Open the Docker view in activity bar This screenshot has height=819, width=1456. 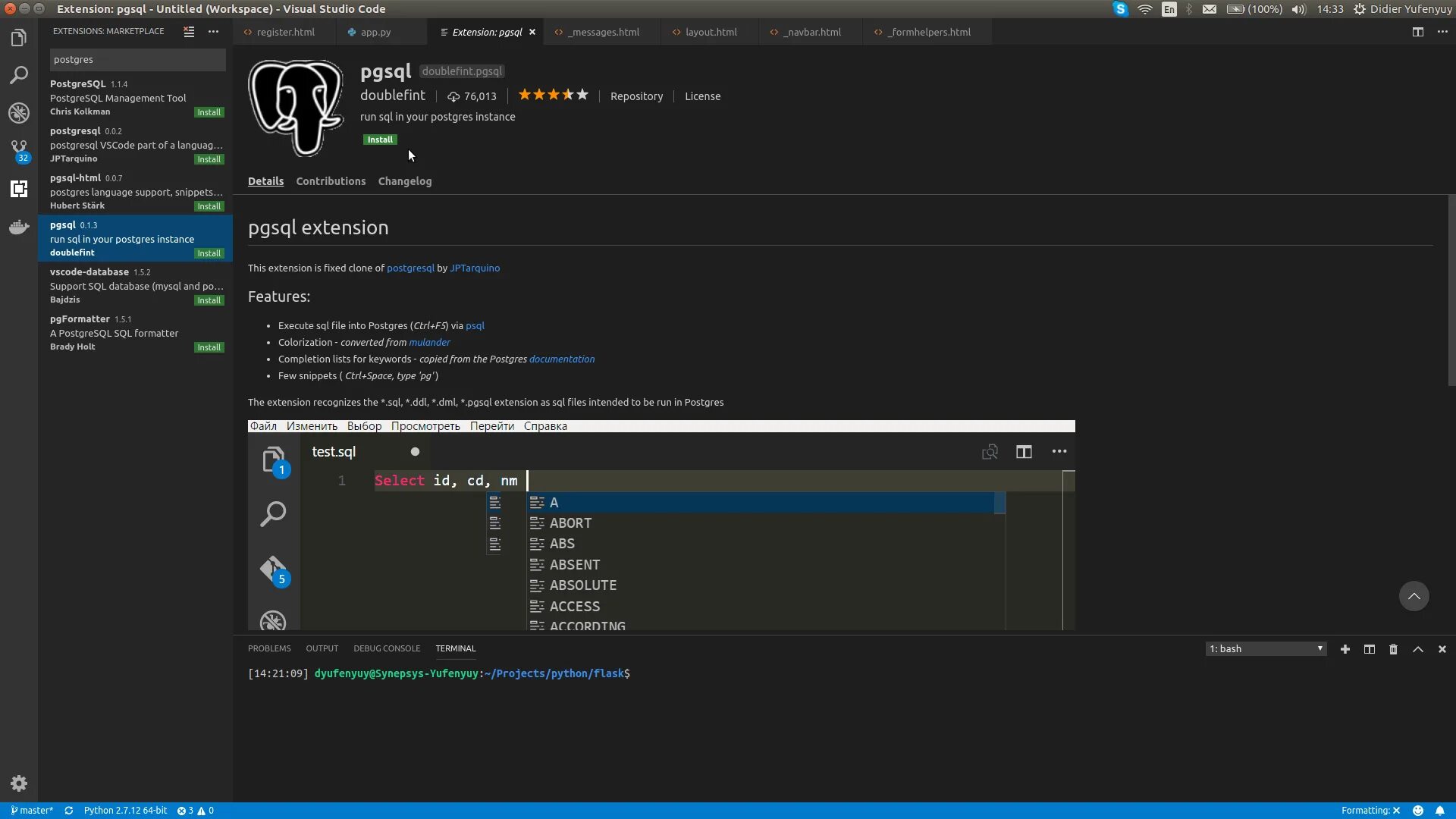click(x=19, y=227)
